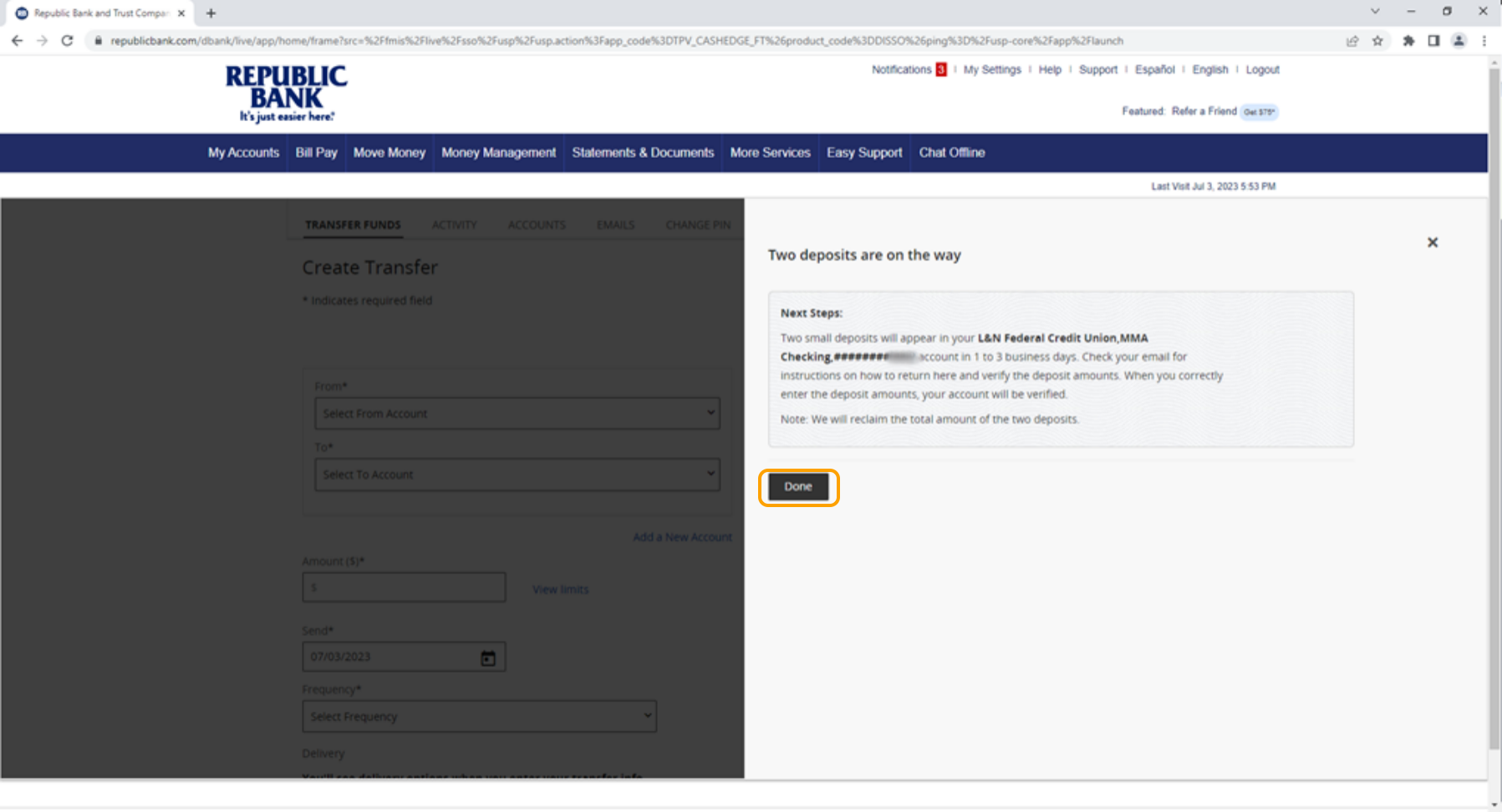The width and height of the screenshot is (1502, 812).
Task: Open a new browser tab
Action: (211, 13)
